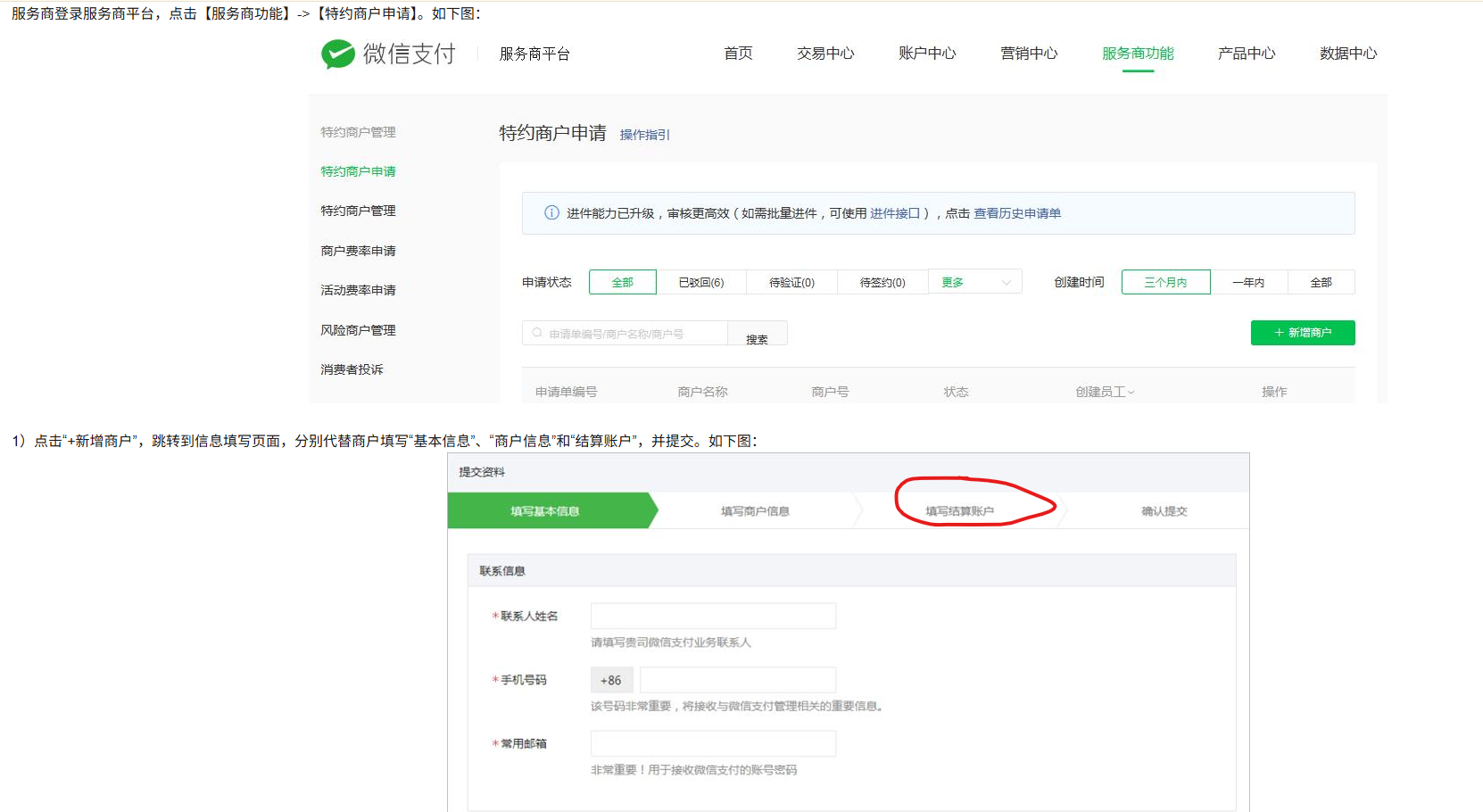
Task: Click the 搜索 button
Action: tap(758, 333)
